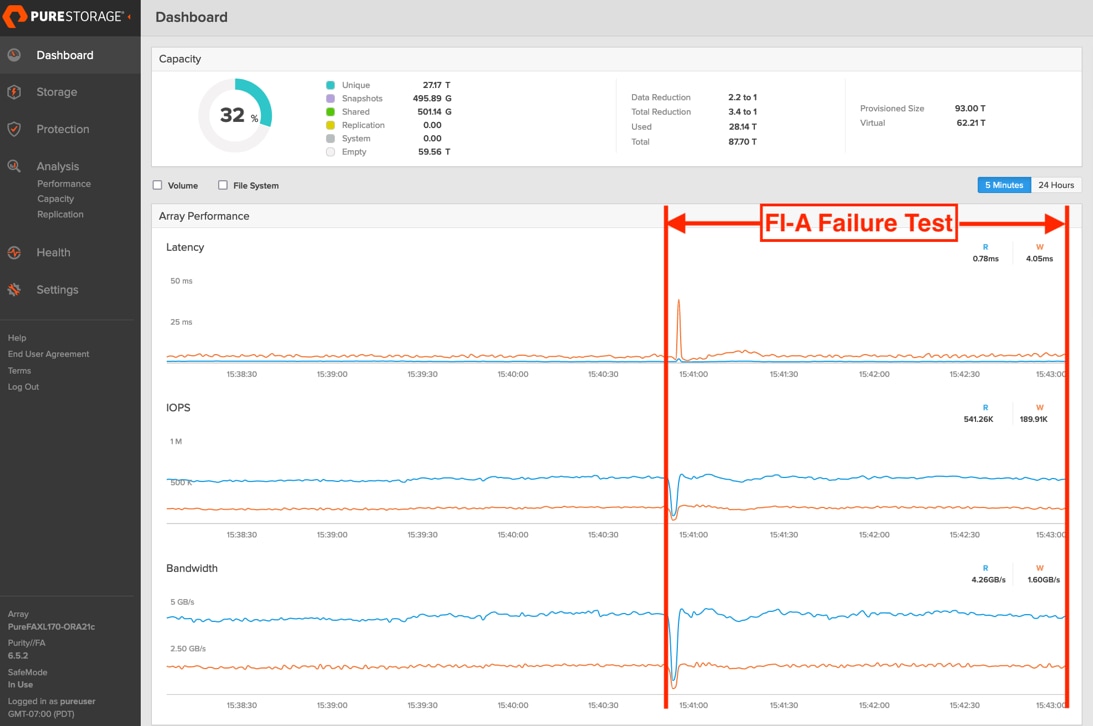Click the Dashboard sidebar icon
Screen dimensions: 1093x726
click(14, 55)
